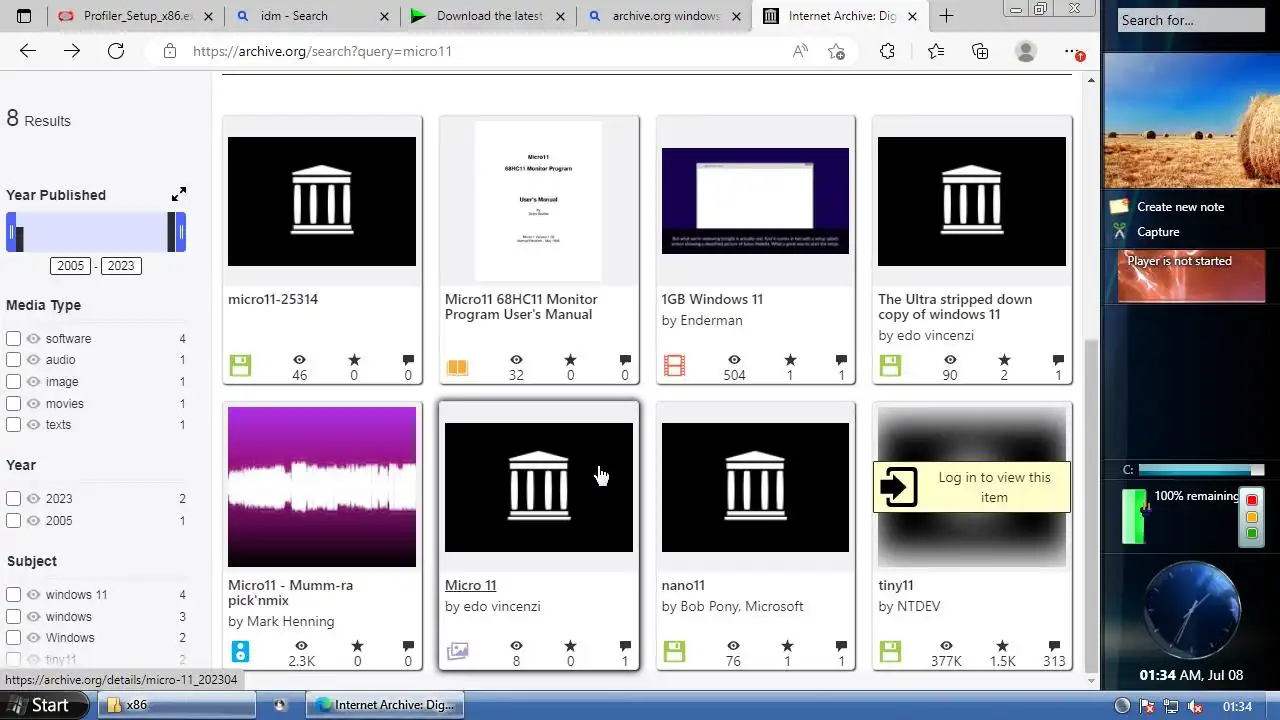Viewport: 1280px width, 720px height.
Task: Click the Read aloud icon in address bar
Action: [800, 51]
